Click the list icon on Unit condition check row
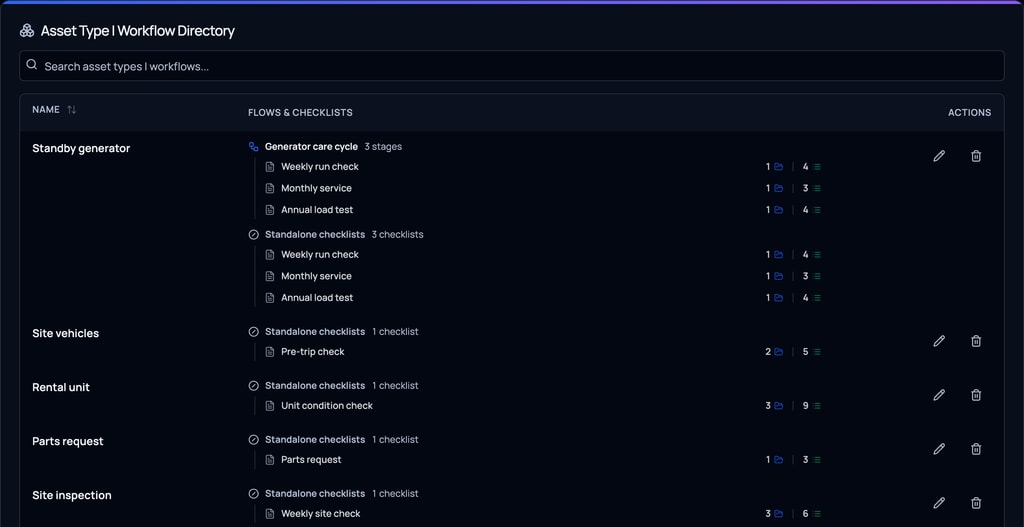1024x527 pixels. [817, 406]
